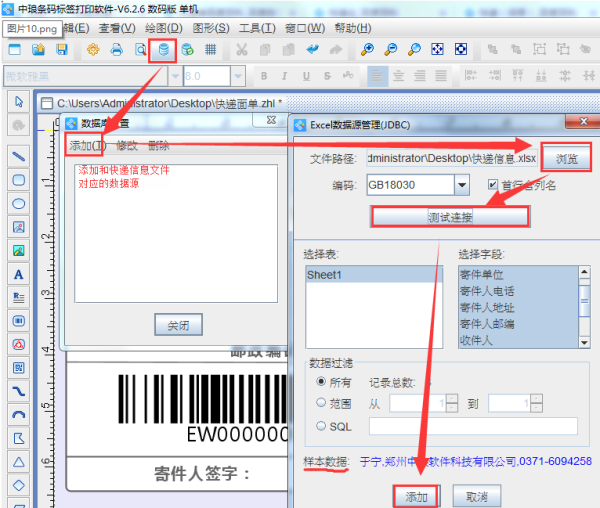Click the 添加 button in Excel dialog
Image resolution: width=600 pixels, height=508 pixels.
pyautogui.click(x=416, y=497)
